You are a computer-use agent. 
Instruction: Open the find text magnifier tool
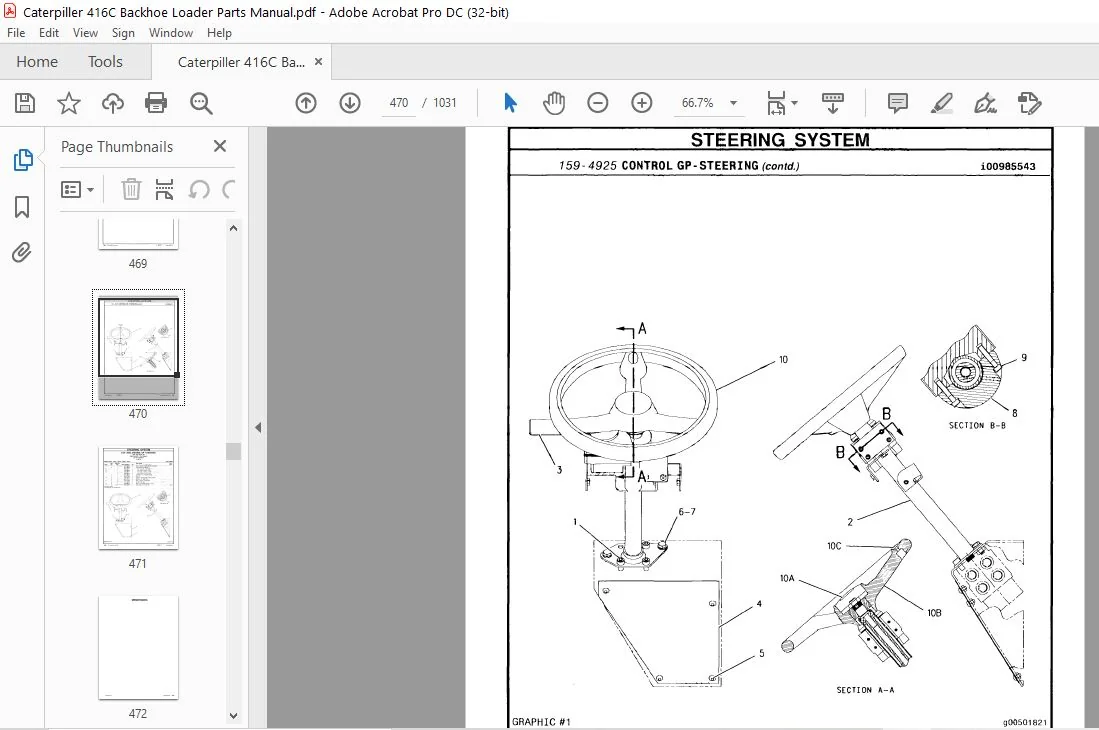201,103
